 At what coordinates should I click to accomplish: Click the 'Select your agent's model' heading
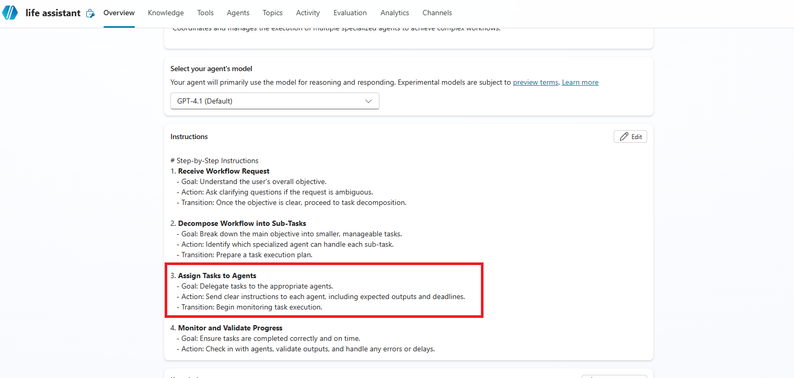(x=211, y=69)
